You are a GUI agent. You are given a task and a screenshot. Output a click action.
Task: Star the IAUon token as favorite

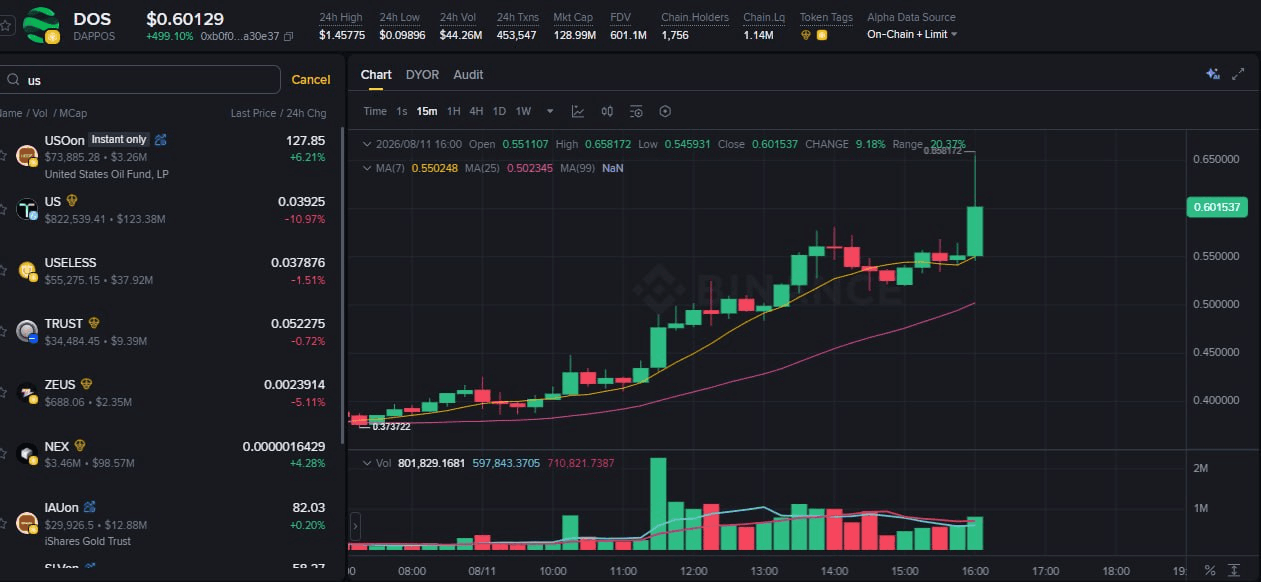click(x=3, y=523)
